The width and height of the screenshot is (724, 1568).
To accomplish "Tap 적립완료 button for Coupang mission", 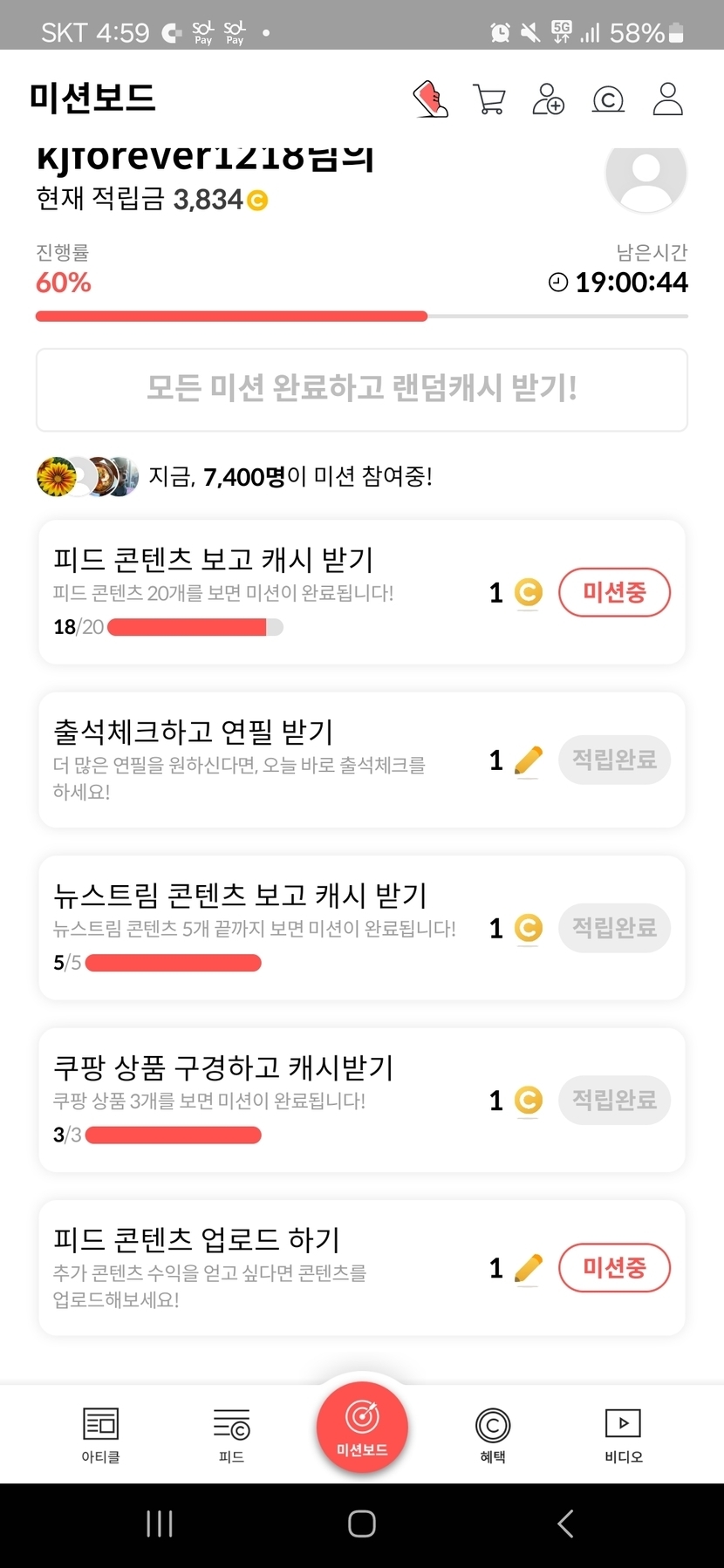I will click(614, 1100).
